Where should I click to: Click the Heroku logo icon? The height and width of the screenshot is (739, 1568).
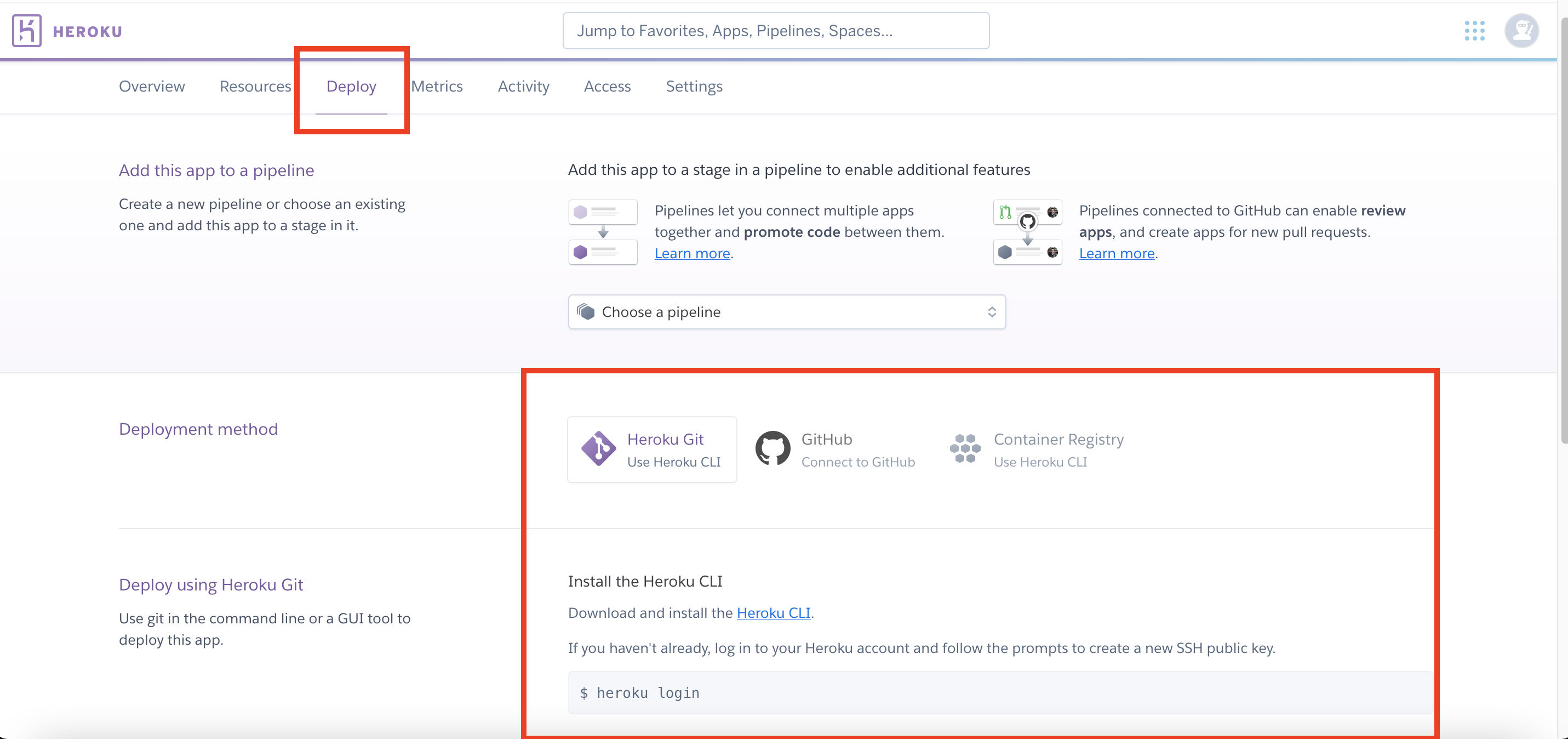click(27, 31)
